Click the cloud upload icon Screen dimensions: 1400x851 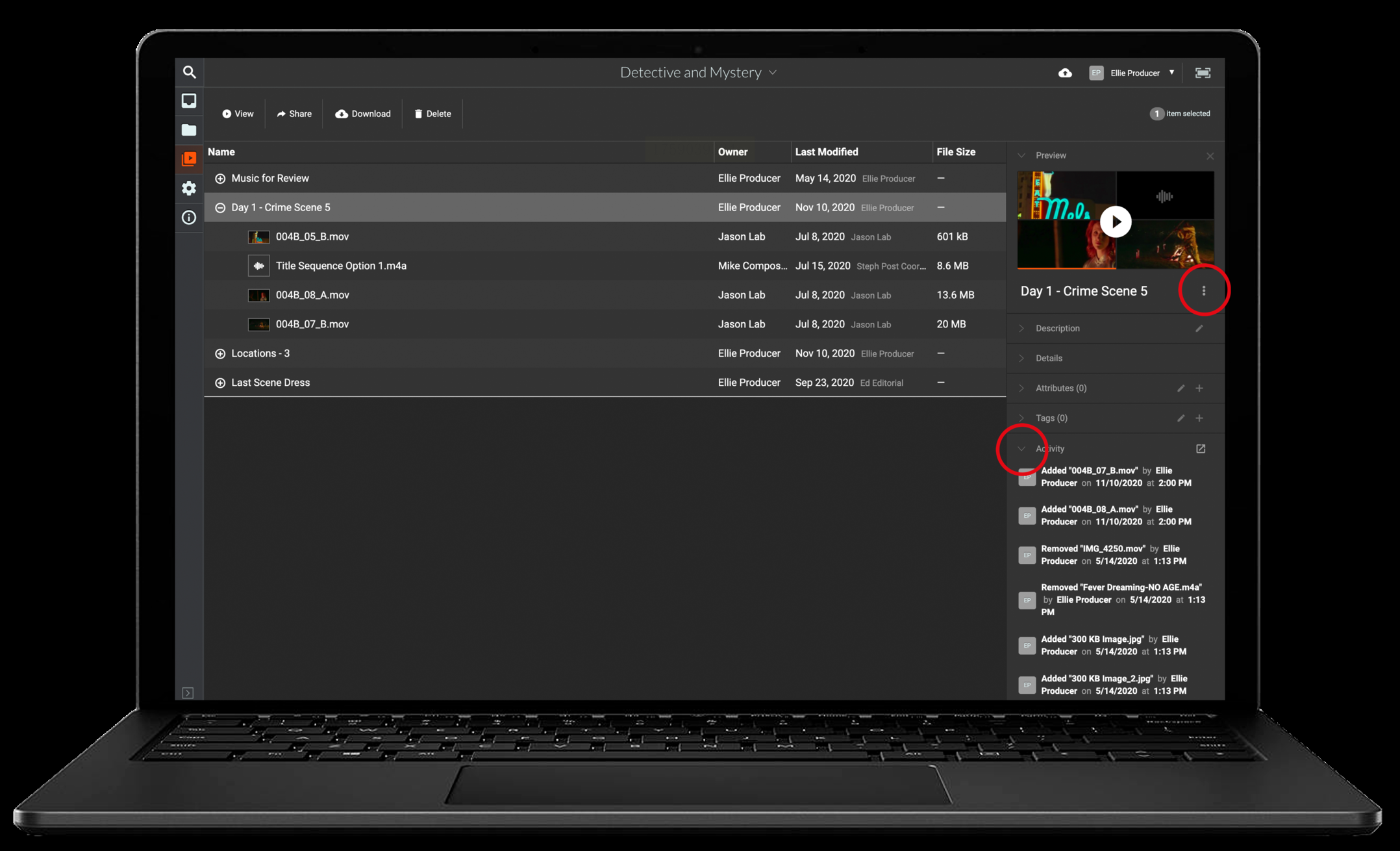tap(1065, 73)
